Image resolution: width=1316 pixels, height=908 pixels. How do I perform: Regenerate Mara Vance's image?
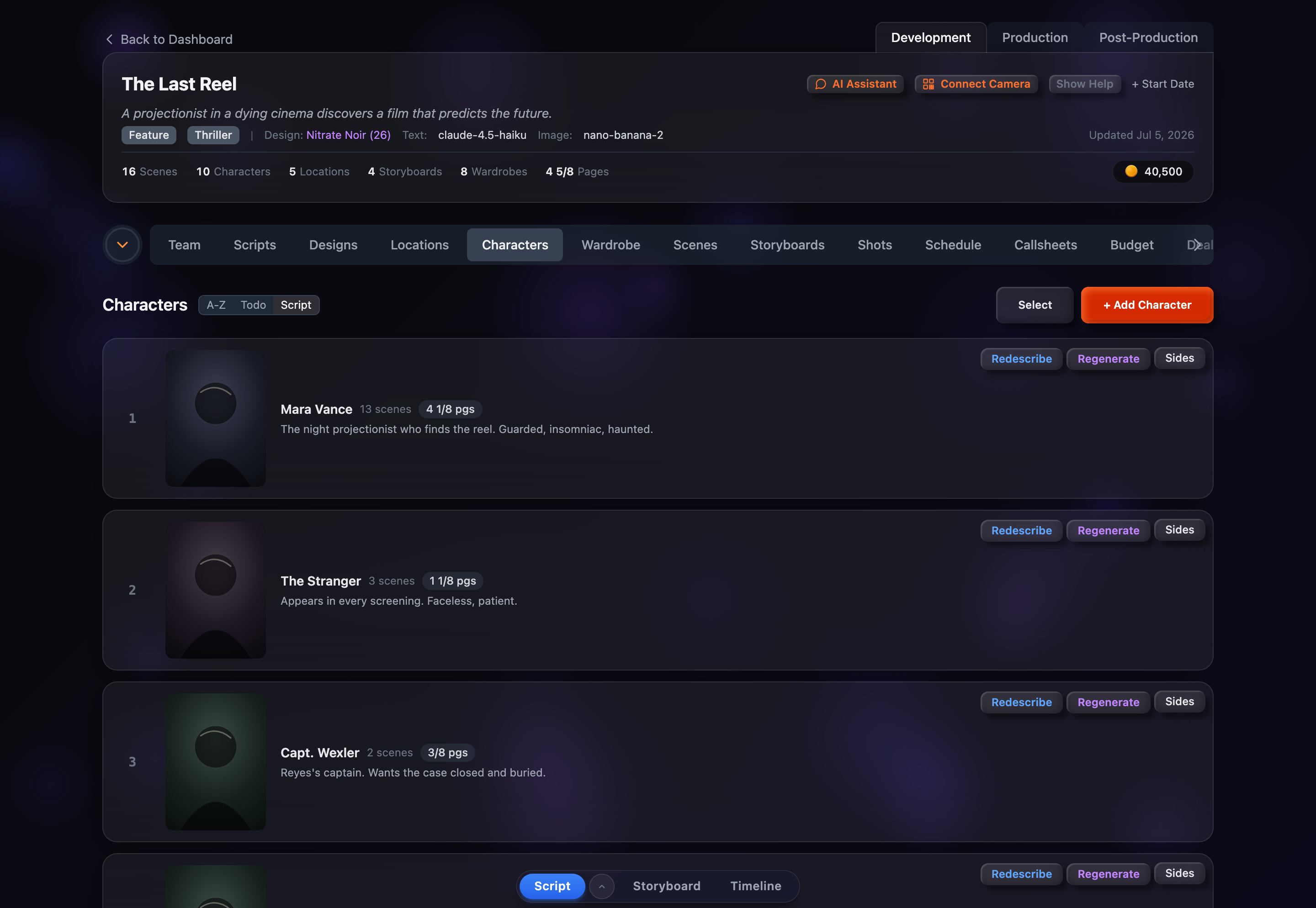click(1108, 359)
